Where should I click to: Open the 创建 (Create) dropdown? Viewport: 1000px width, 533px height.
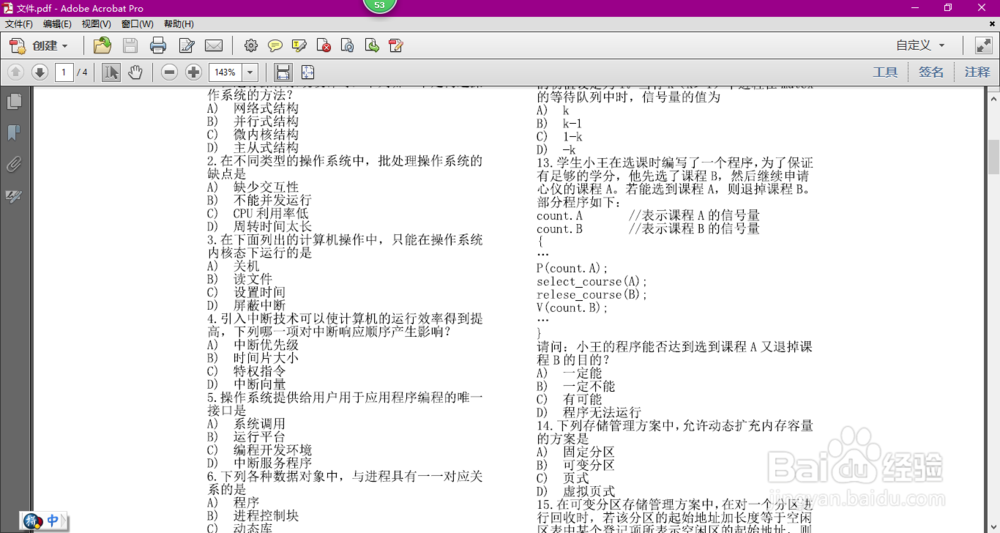pos(39,46)
